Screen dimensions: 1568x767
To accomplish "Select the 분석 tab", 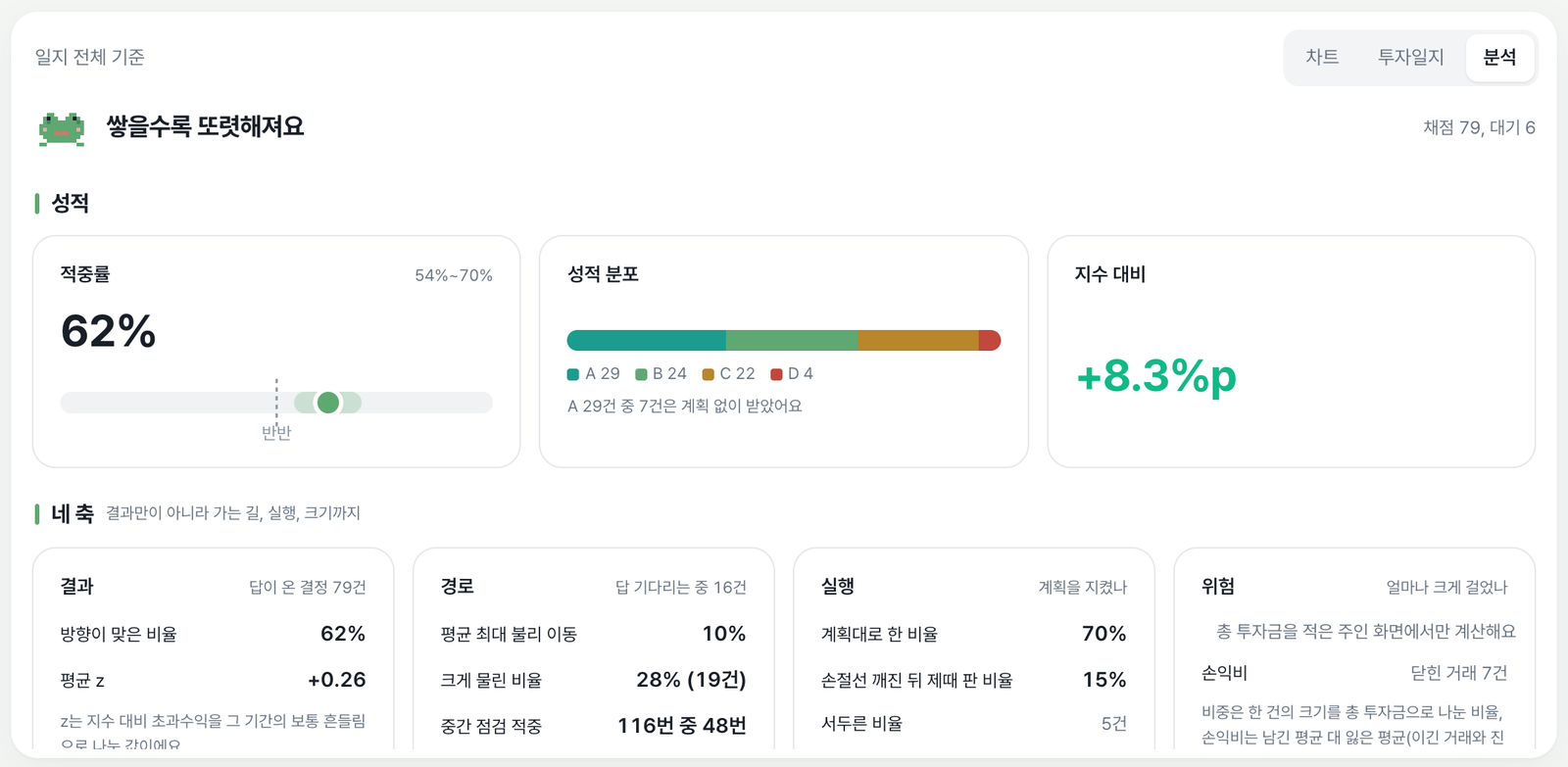I will (x=1499, y=58).
